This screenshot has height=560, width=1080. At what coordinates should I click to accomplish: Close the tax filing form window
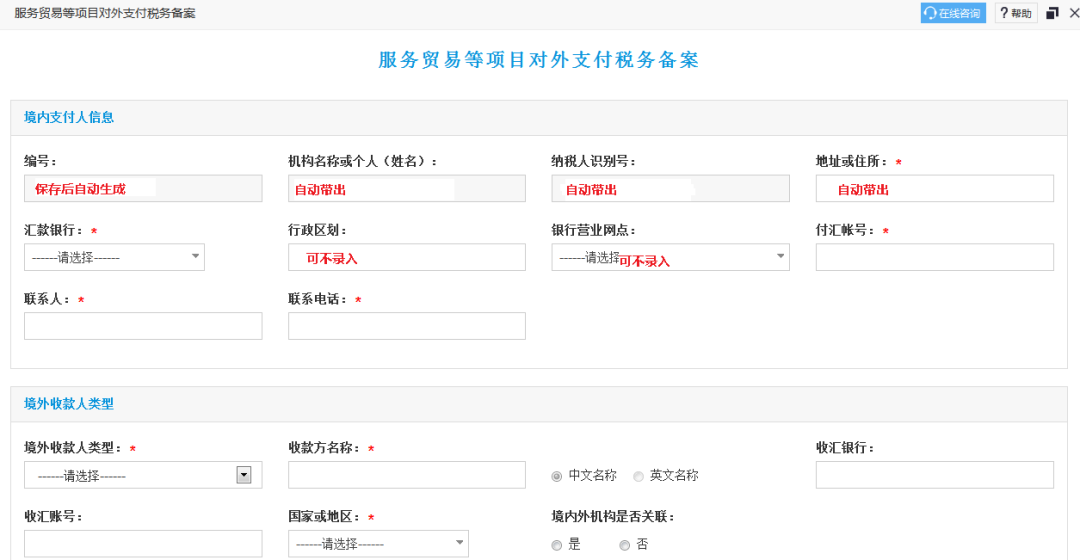1073,13
